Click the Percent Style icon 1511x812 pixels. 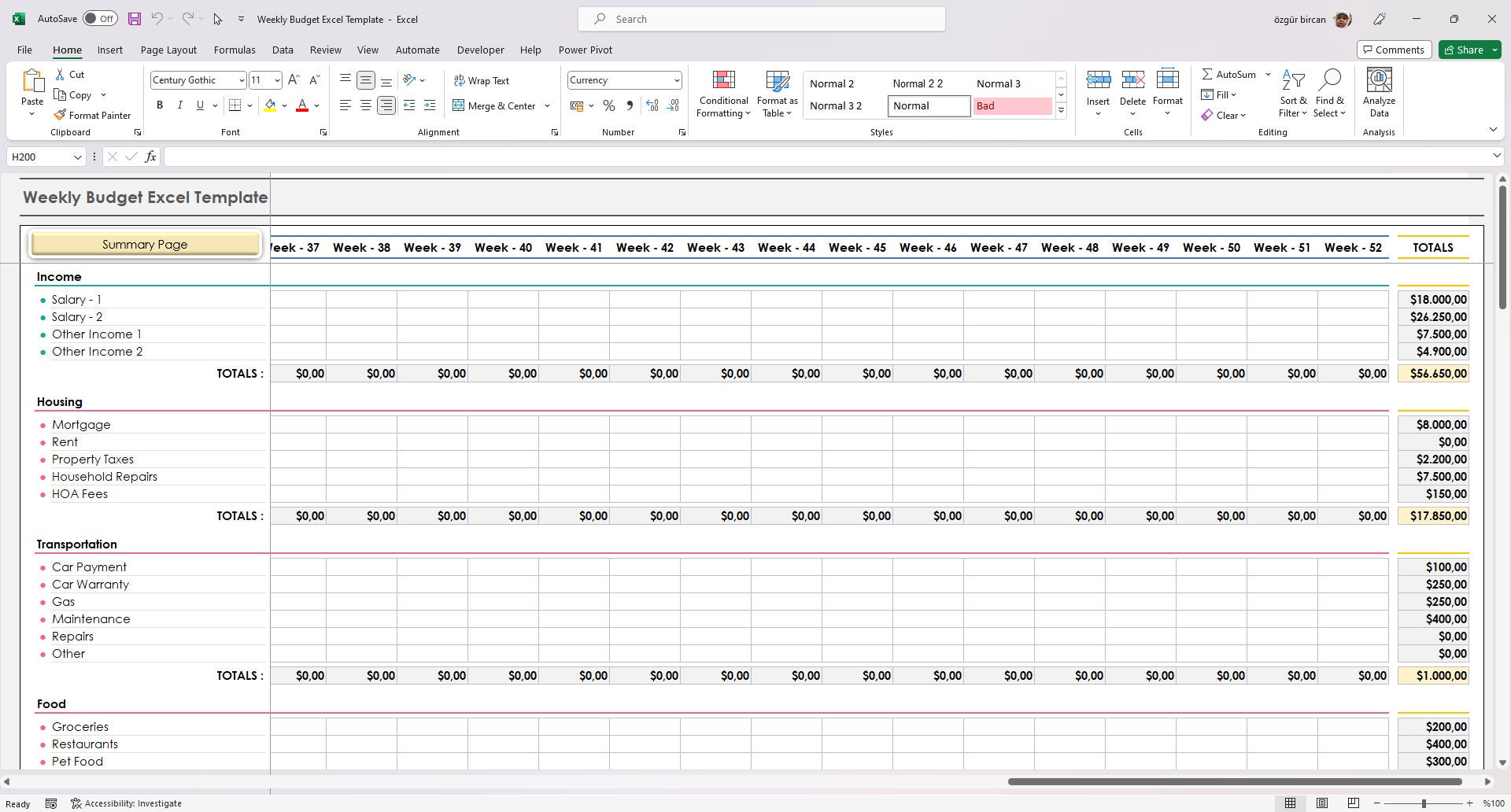click(608, 105)
